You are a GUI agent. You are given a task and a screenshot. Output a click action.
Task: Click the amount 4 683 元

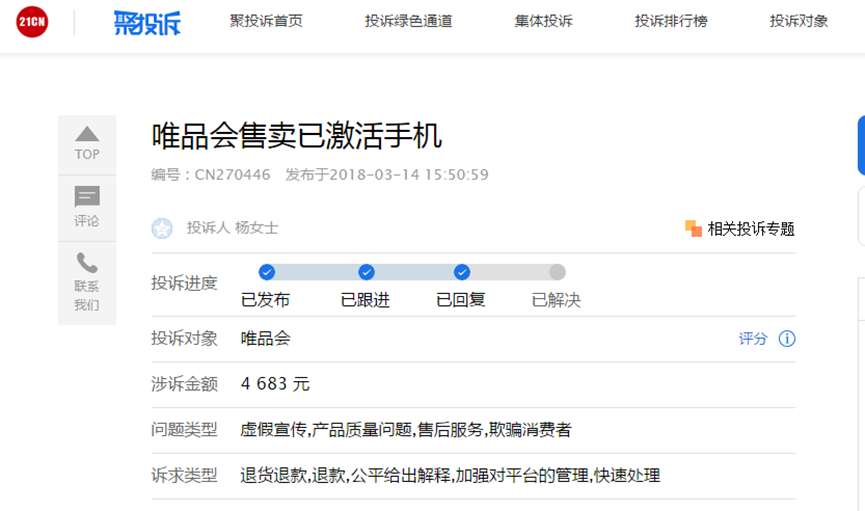(275, 384)
